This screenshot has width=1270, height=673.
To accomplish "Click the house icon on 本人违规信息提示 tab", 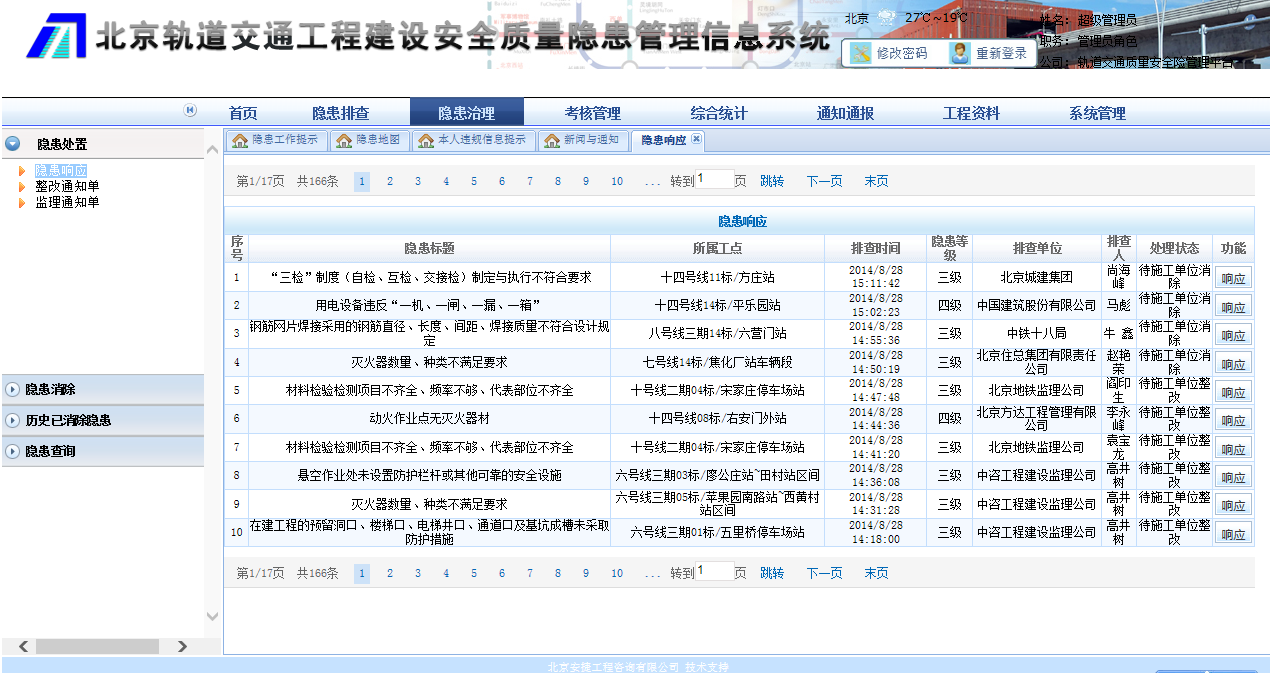I will coord(426,141).
